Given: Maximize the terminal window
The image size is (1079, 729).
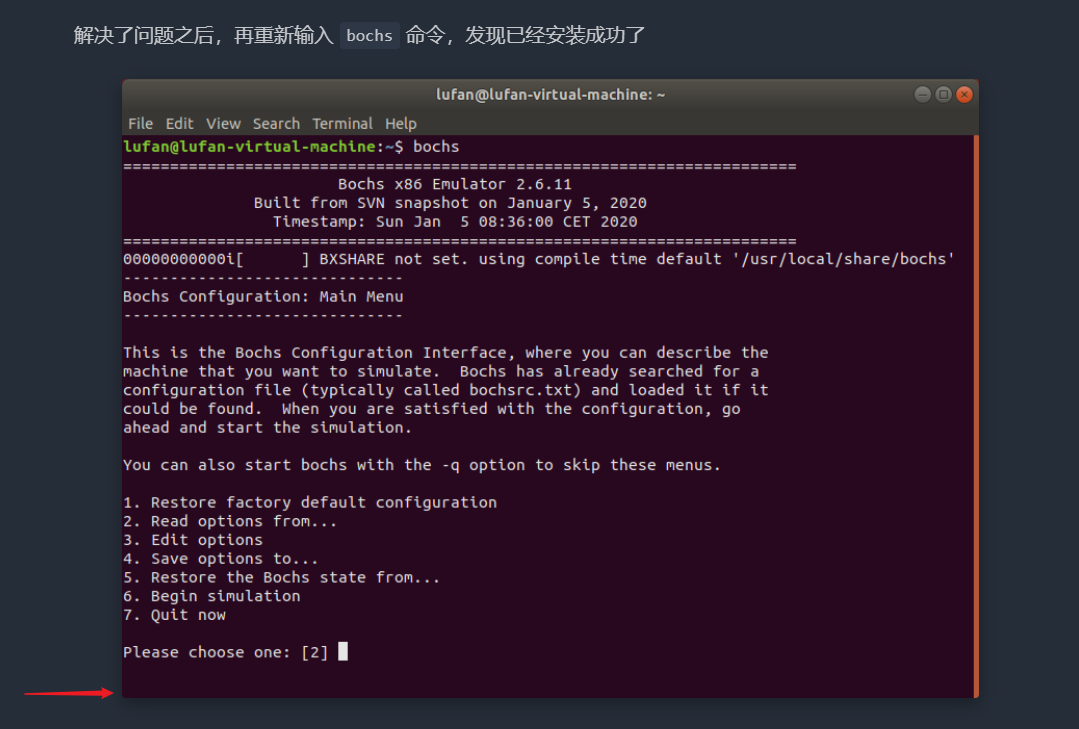Looking at the screenshot, I should pos(943,94).
